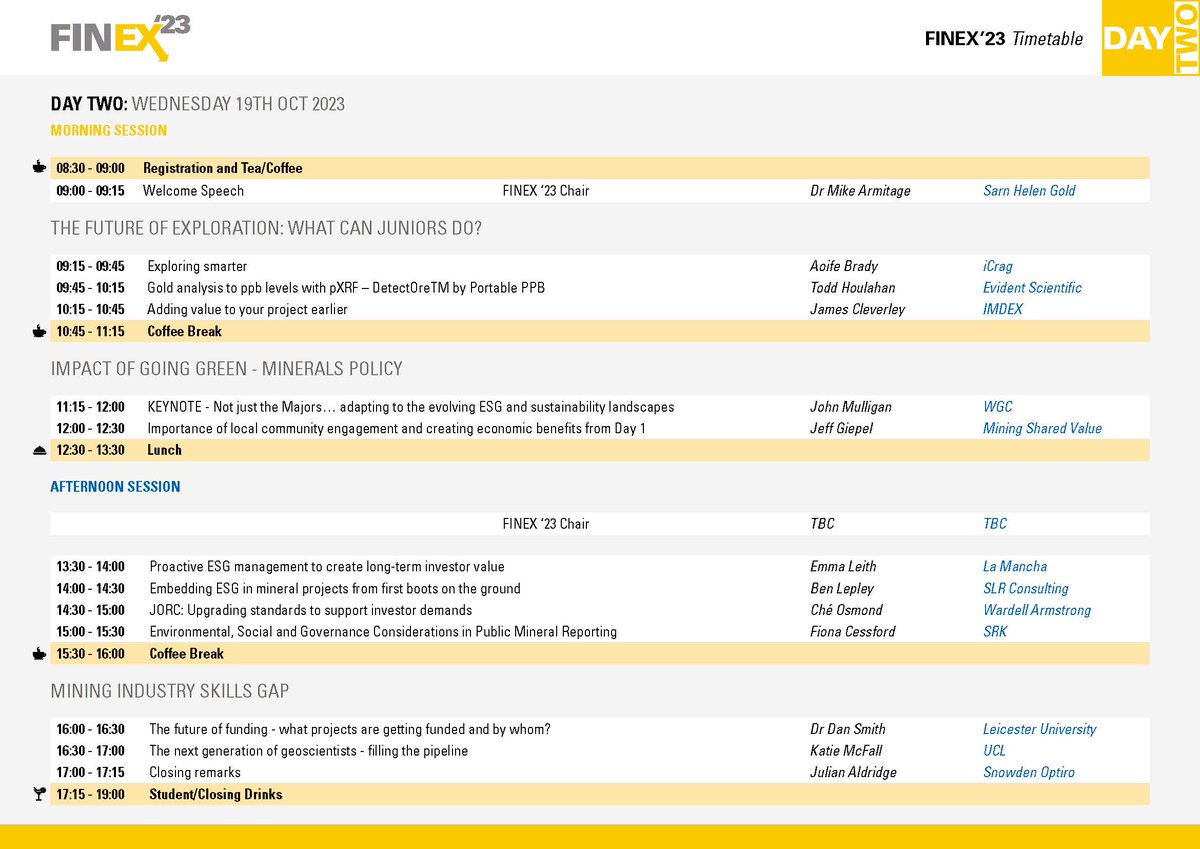Select speaker name Ché Osmond

[x=847, y=610]
